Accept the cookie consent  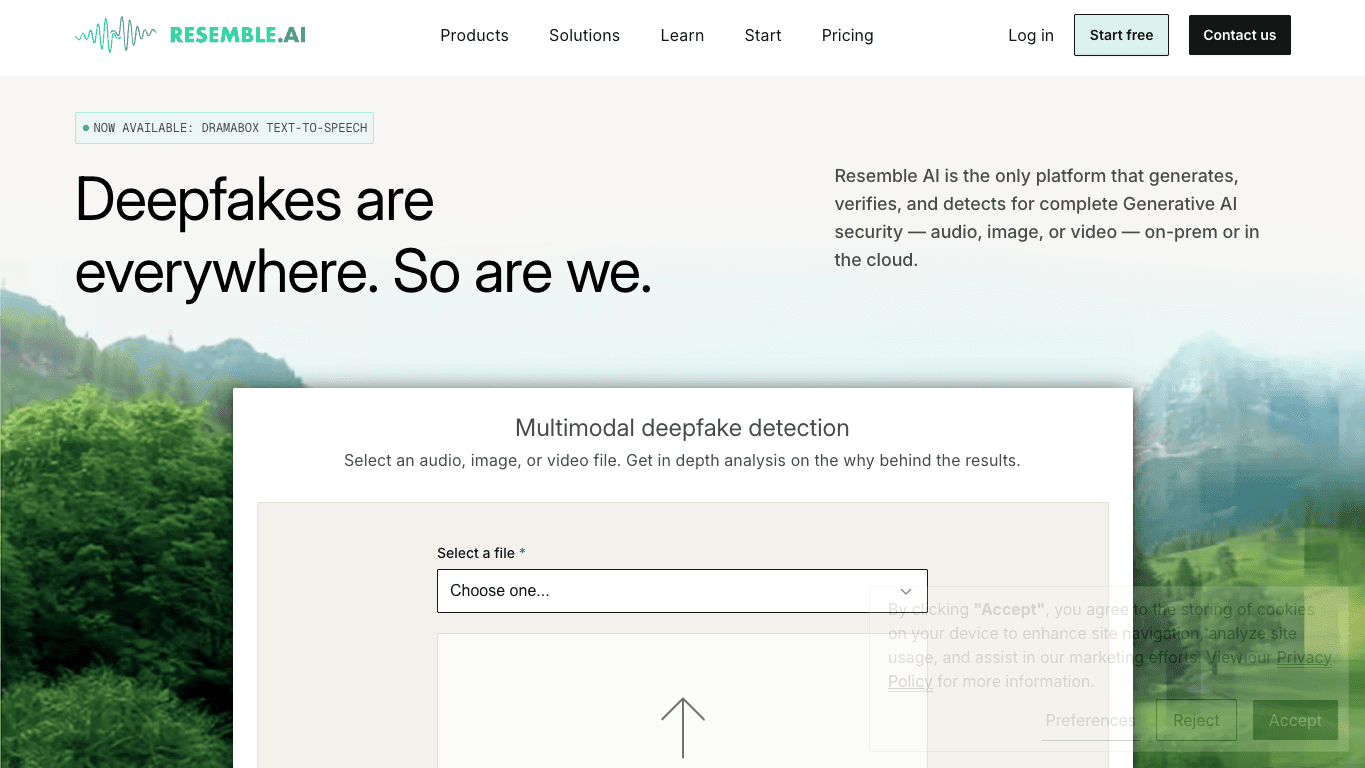click(x=1295, y=720)
